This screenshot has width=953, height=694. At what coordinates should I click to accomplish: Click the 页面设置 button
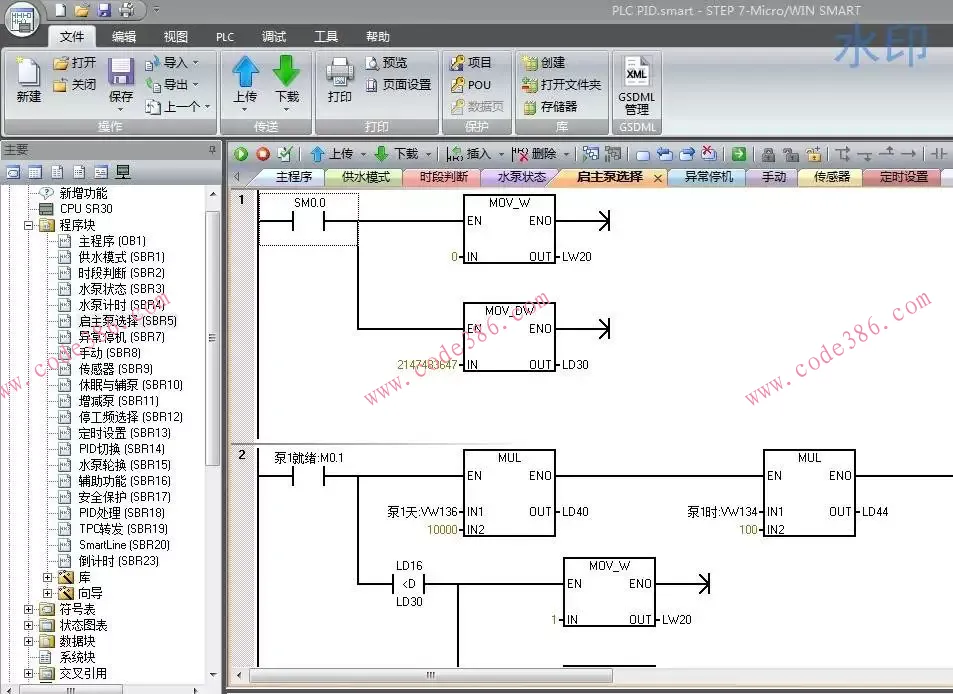pos(398,85)
